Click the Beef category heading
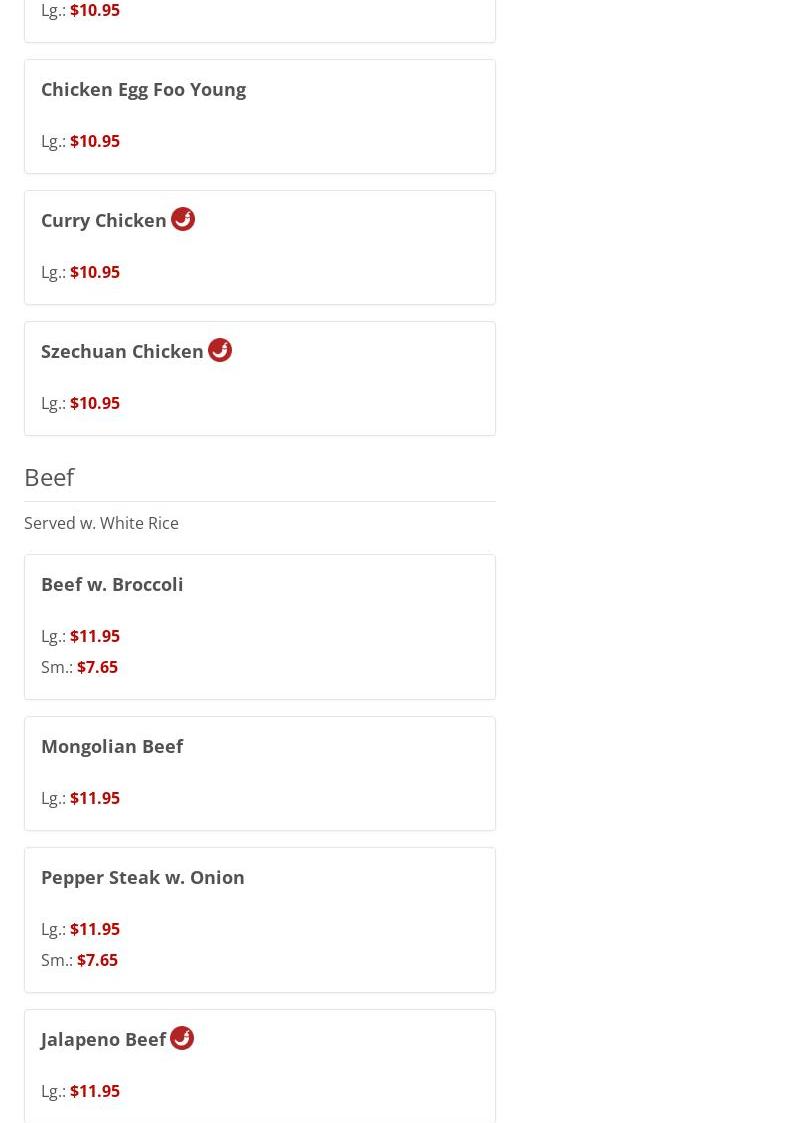The image size is (785, 1123). click(x=49, y=477)
